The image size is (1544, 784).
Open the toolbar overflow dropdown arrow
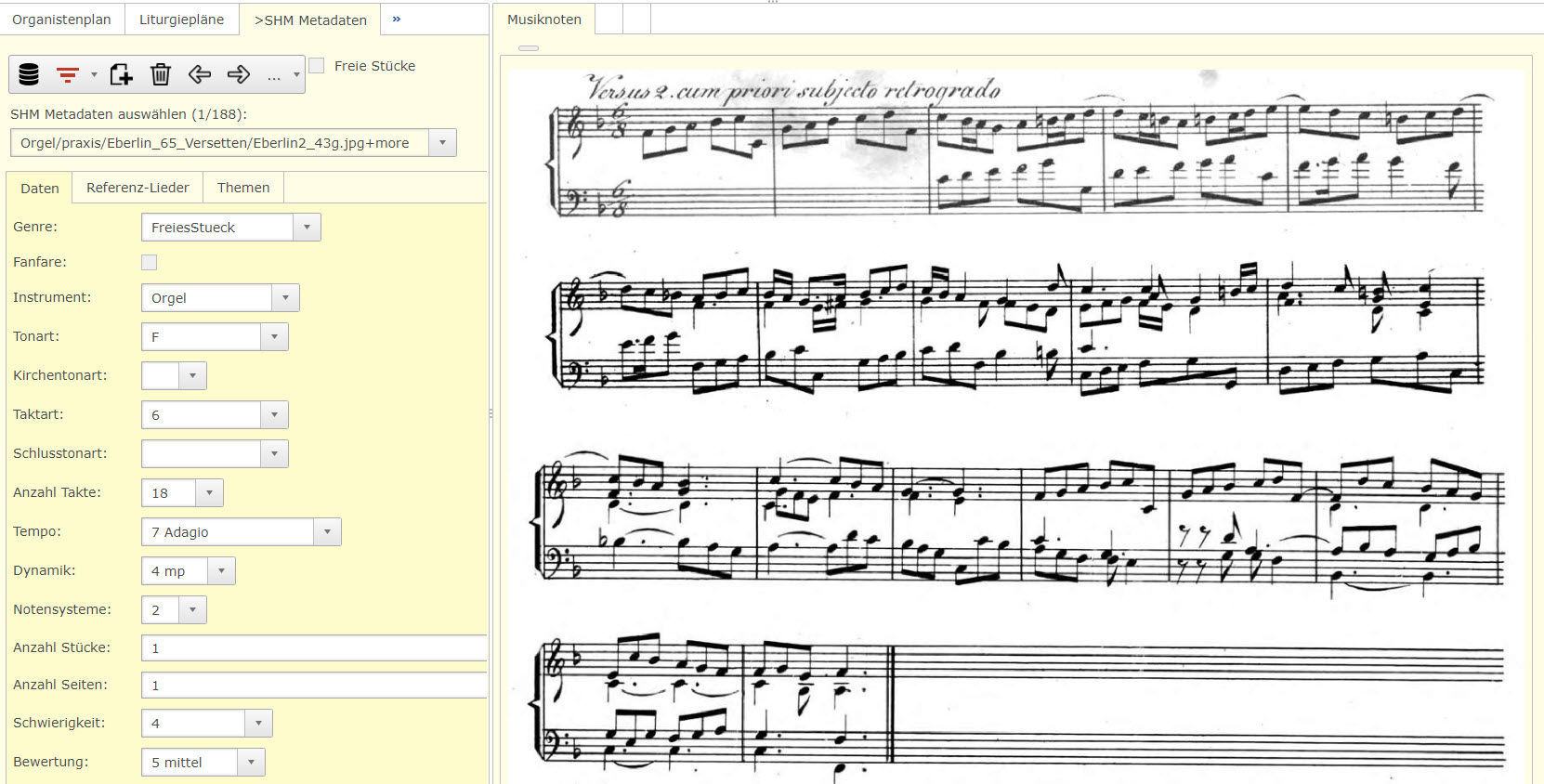(296, 75)
